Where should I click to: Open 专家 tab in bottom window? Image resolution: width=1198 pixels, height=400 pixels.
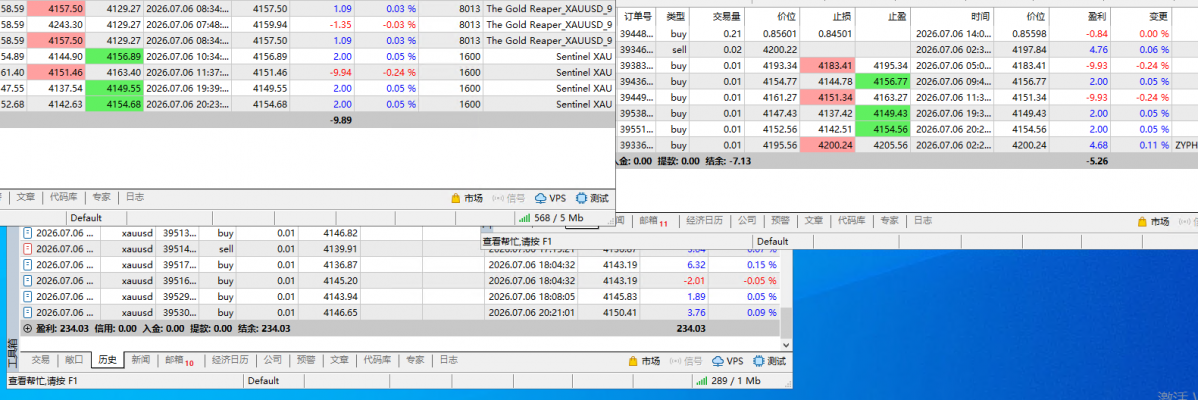[415, 360]
